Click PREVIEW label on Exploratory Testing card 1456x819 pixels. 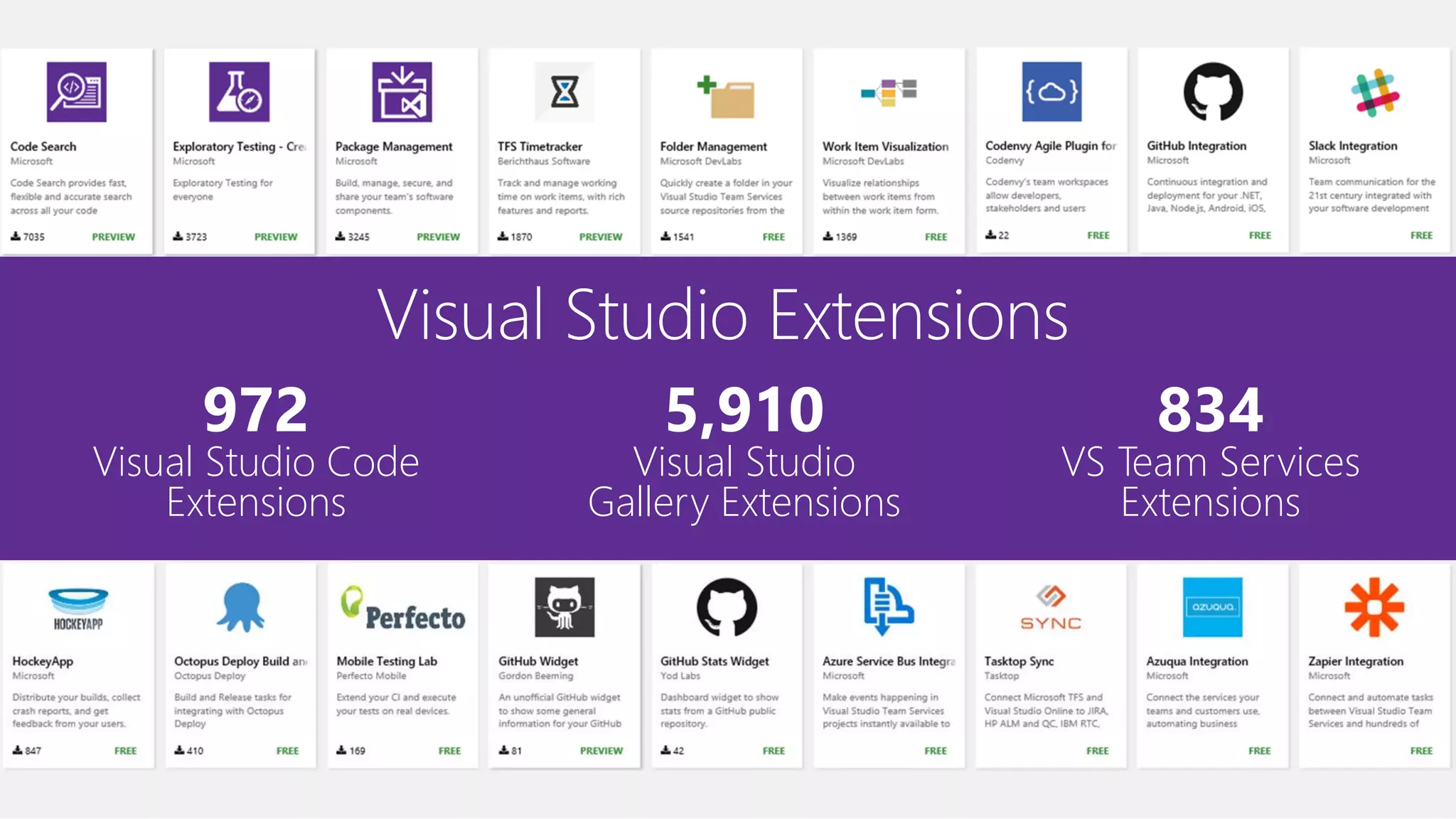276,237
